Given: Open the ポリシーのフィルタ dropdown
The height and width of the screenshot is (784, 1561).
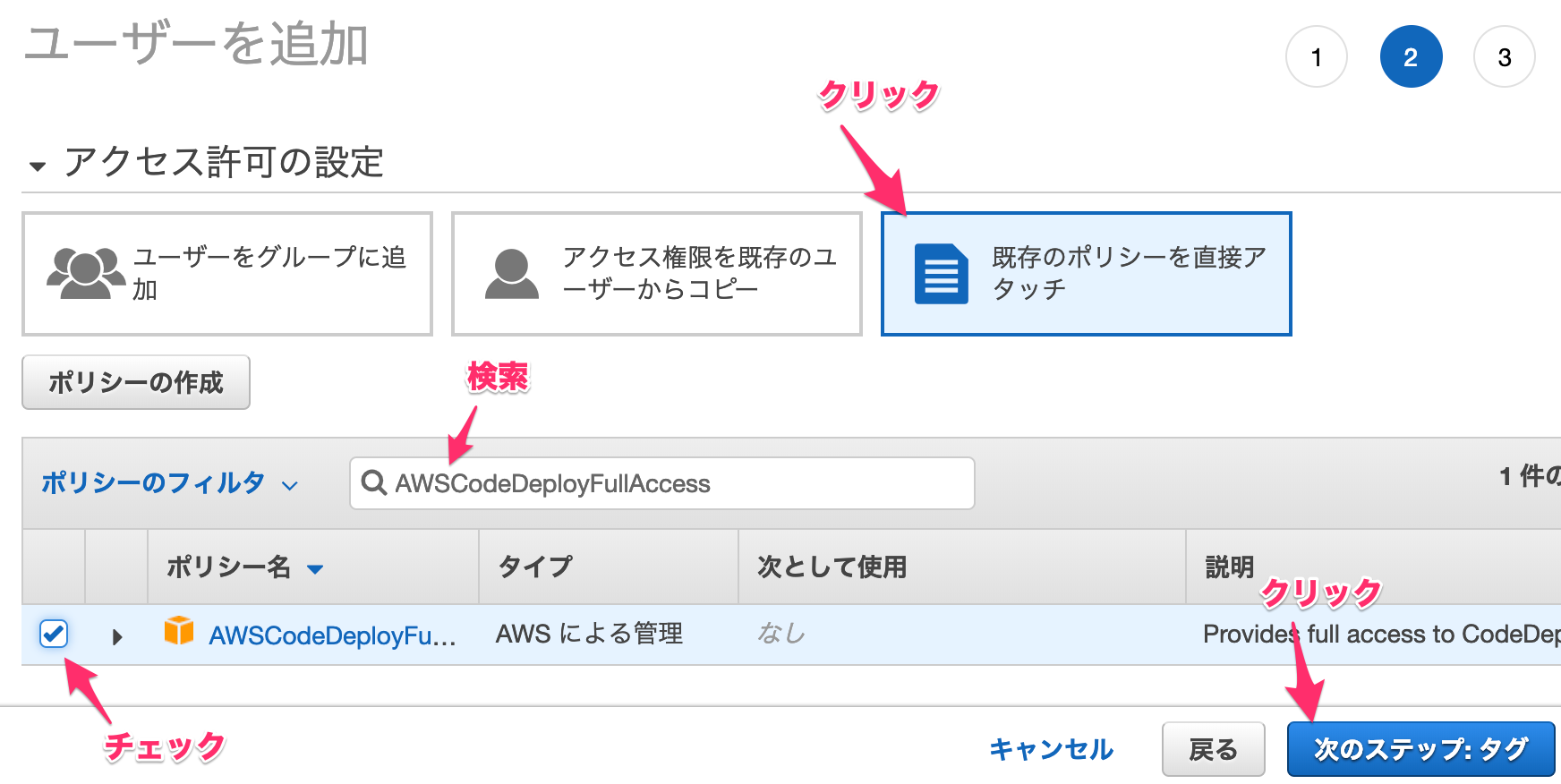Looking at the screenshot, I should [169, 483].
